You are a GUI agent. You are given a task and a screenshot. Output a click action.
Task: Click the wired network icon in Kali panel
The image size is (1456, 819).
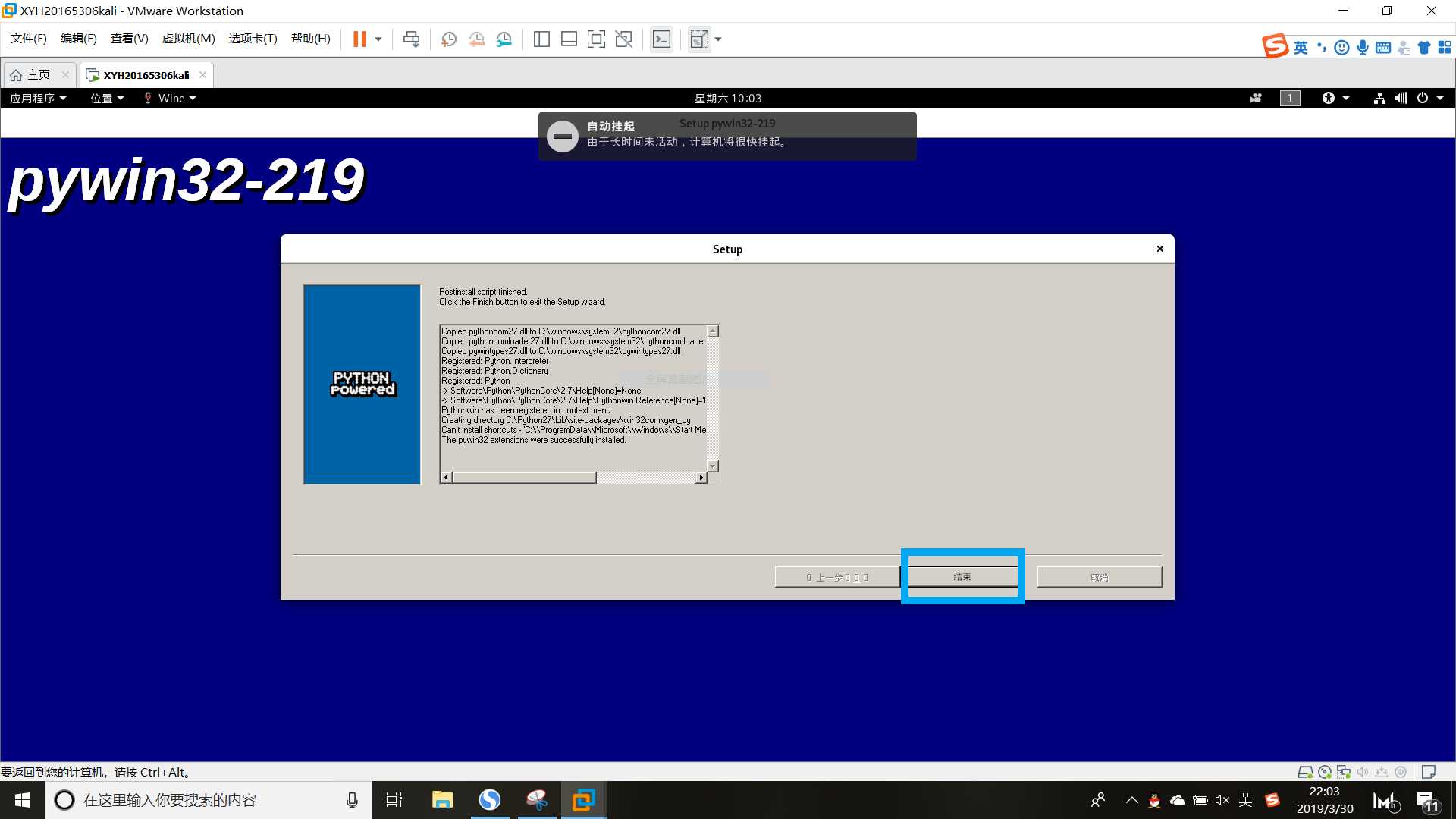coord(1379,98)
